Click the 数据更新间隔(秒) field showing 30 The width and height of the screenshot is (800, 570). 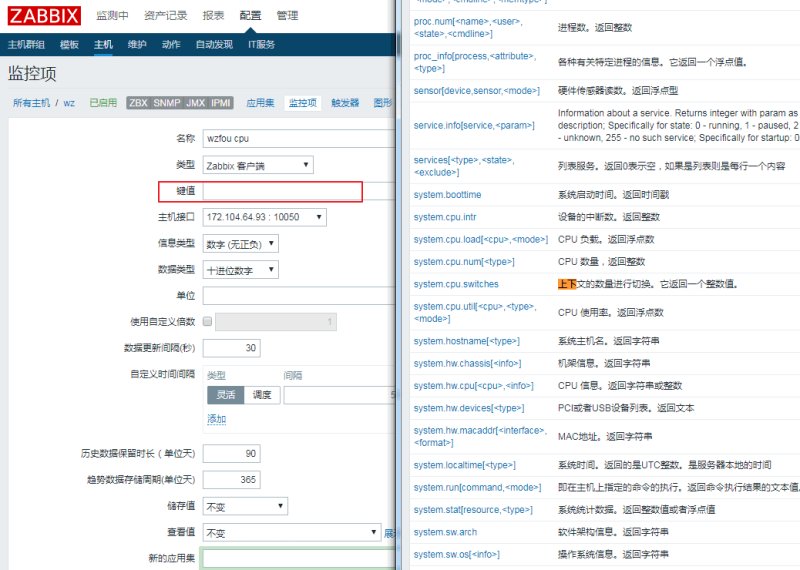pos(232,348)
